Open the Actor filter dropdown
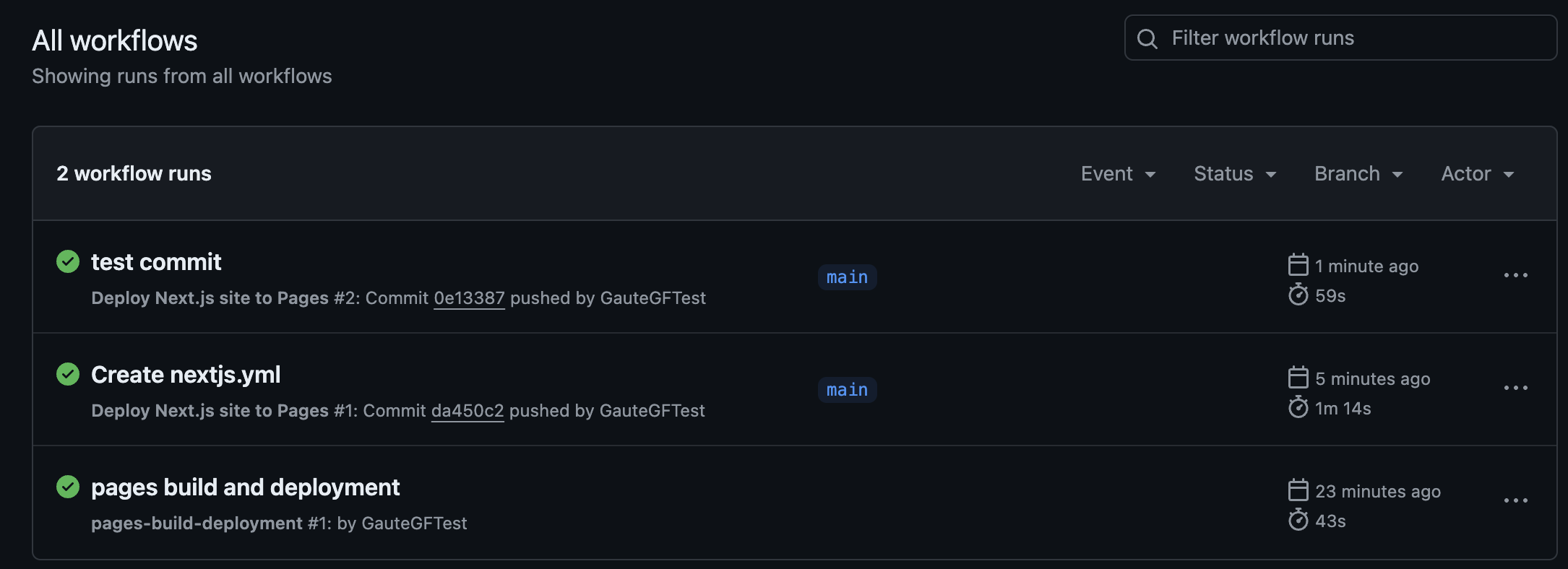 pyautogui.click(x=1478, y=174)
